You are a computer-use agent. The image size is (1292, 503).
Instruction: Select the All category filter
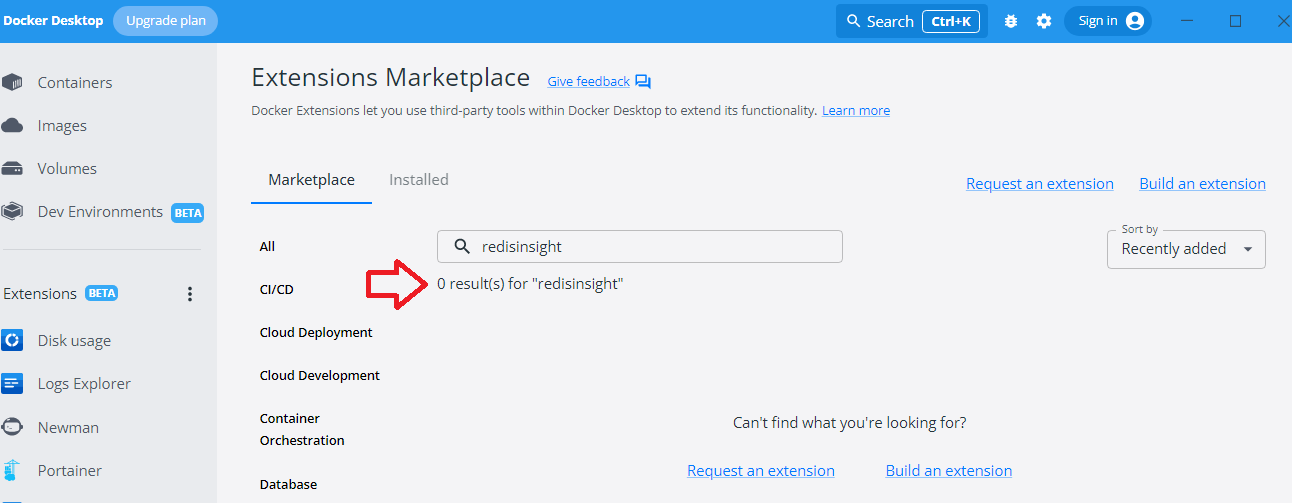267,246
